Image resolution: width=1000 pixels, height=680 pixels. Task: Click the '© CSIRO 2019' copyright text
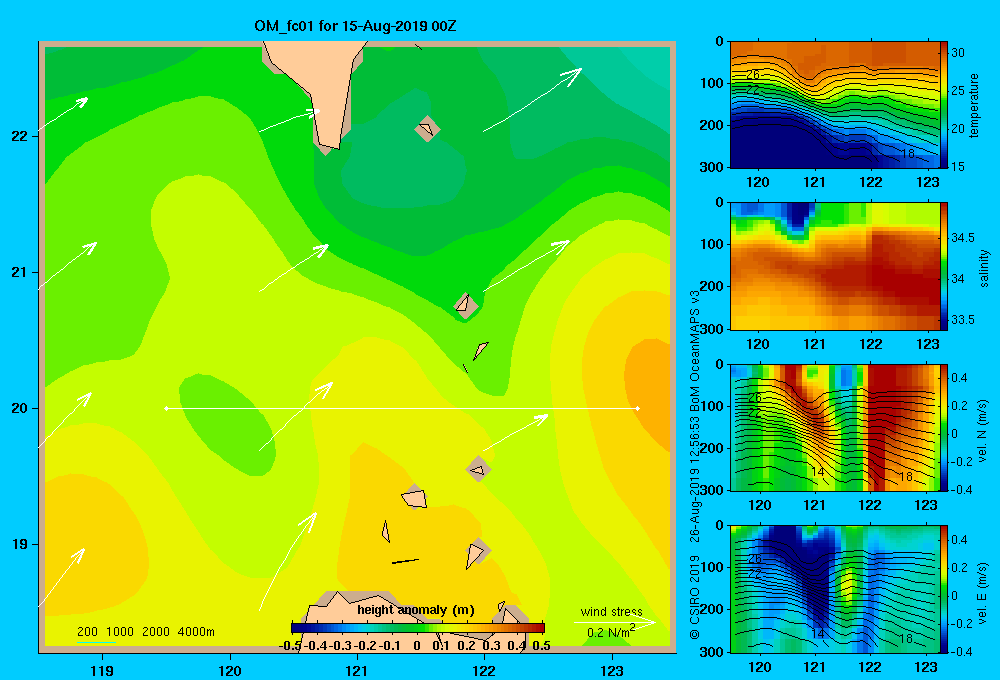click(695, 596)
